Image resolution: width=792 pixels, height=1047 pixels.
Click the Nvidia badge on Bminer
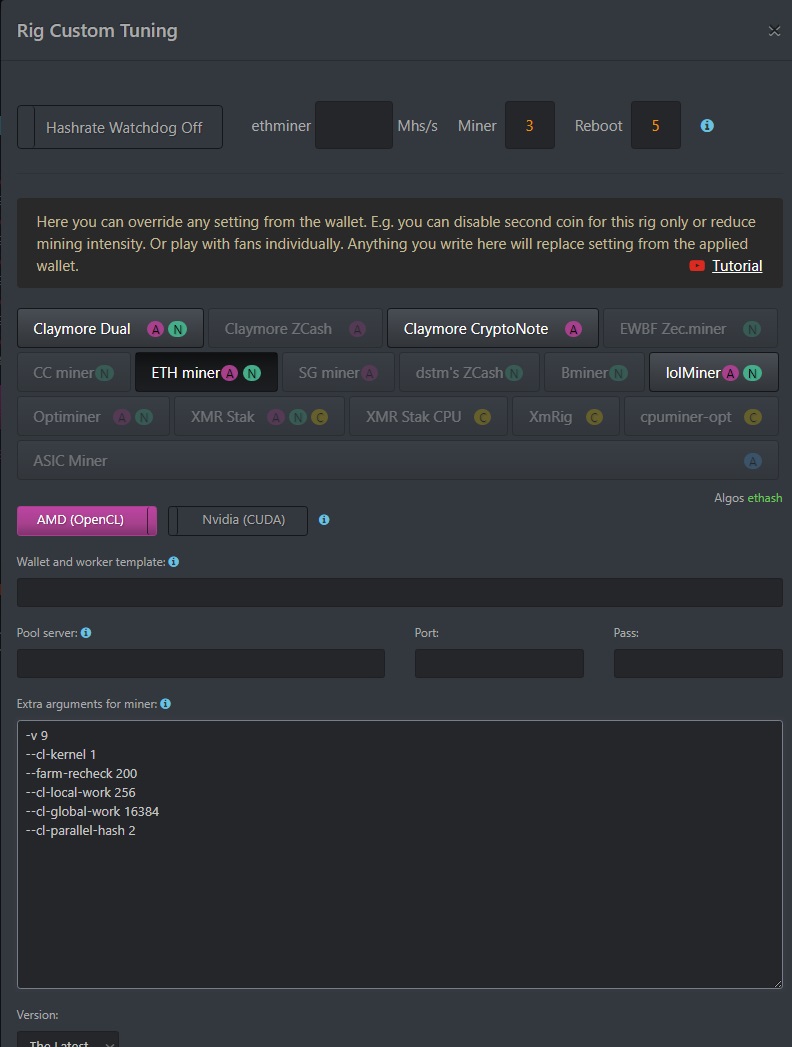(x=618, y=373)
